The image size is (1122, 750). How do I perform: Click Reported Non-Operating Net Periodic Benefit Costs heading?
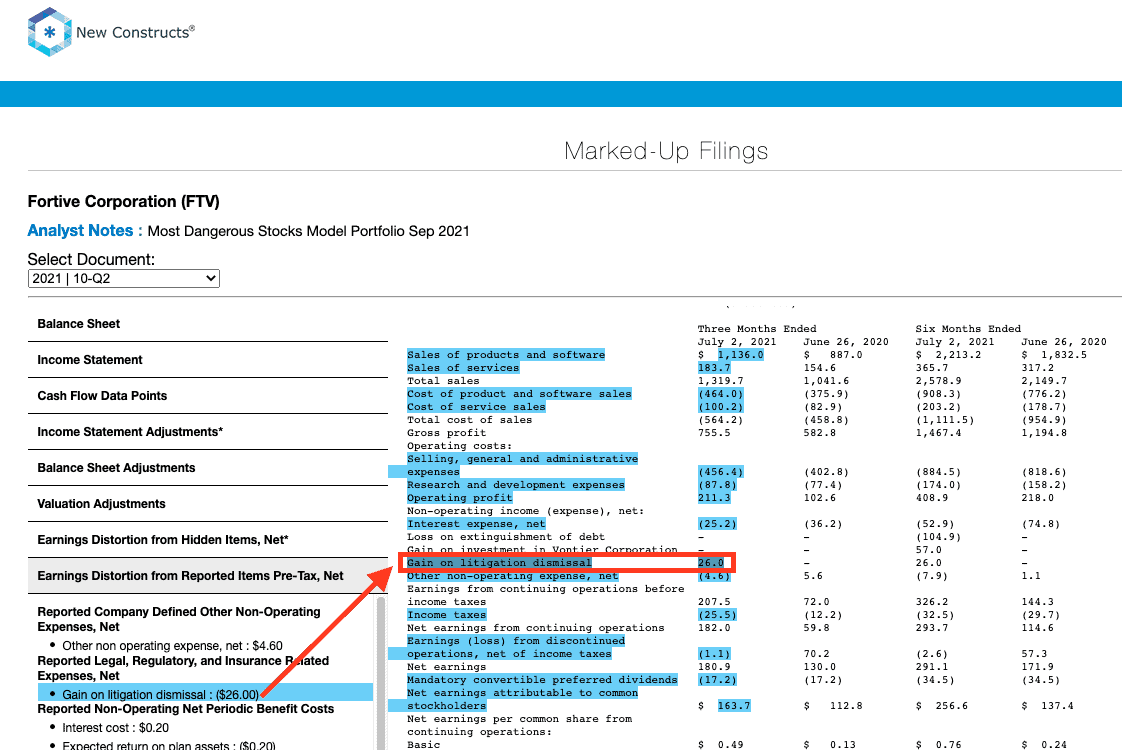(185, 708)
